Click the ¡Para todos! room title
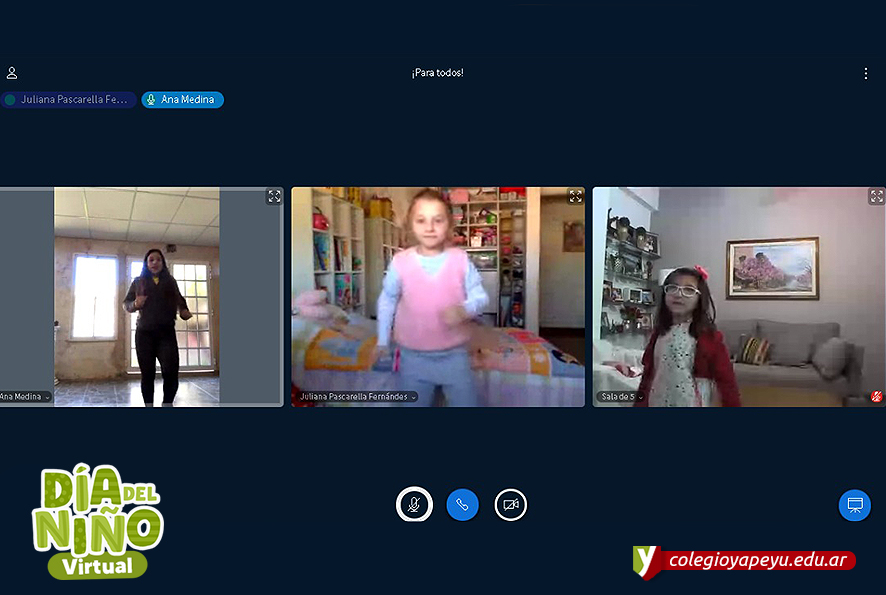The width and height of the screenshot is (886, 595). (437, 73)
